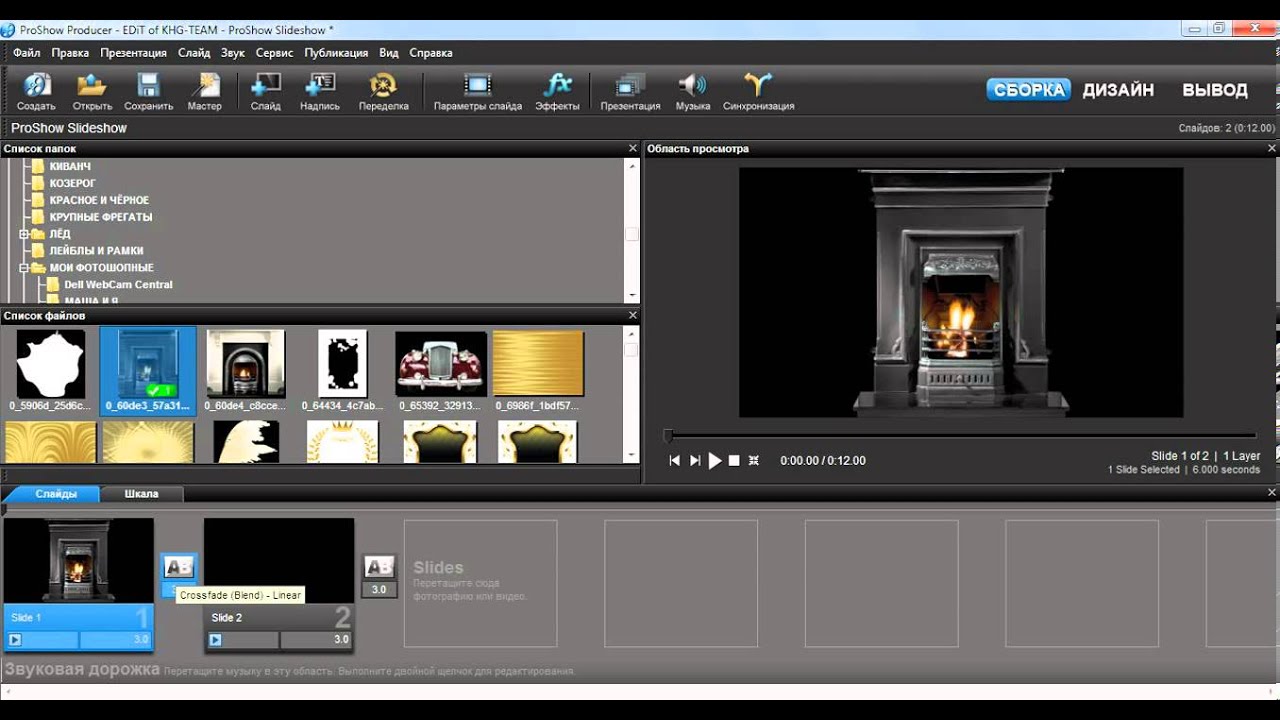Save the show with Сохранить icon
Image resolution: width=1280 pixels, height=720 pixels.
tap(149, 90)
